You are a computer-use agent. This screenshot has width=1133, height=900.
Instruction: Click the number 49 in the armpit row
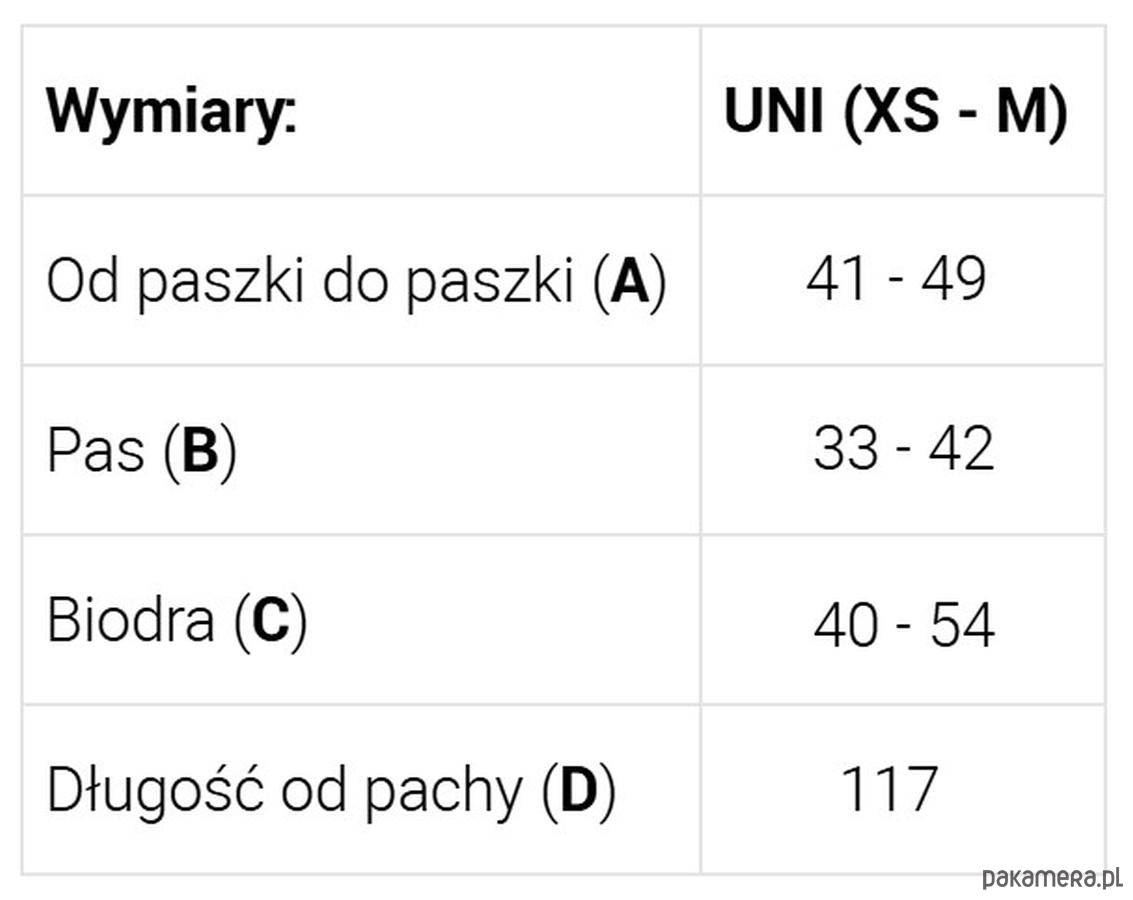(953, 280)
